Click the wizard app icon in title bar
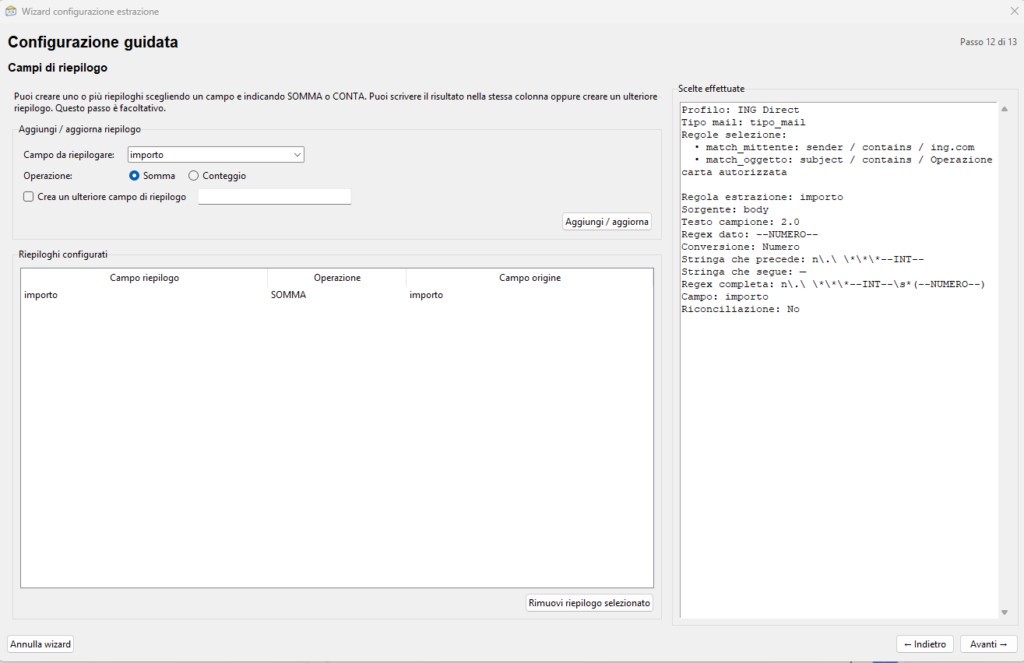The image size is (1024, 663). pyautogui.click(x=10, y=11)
